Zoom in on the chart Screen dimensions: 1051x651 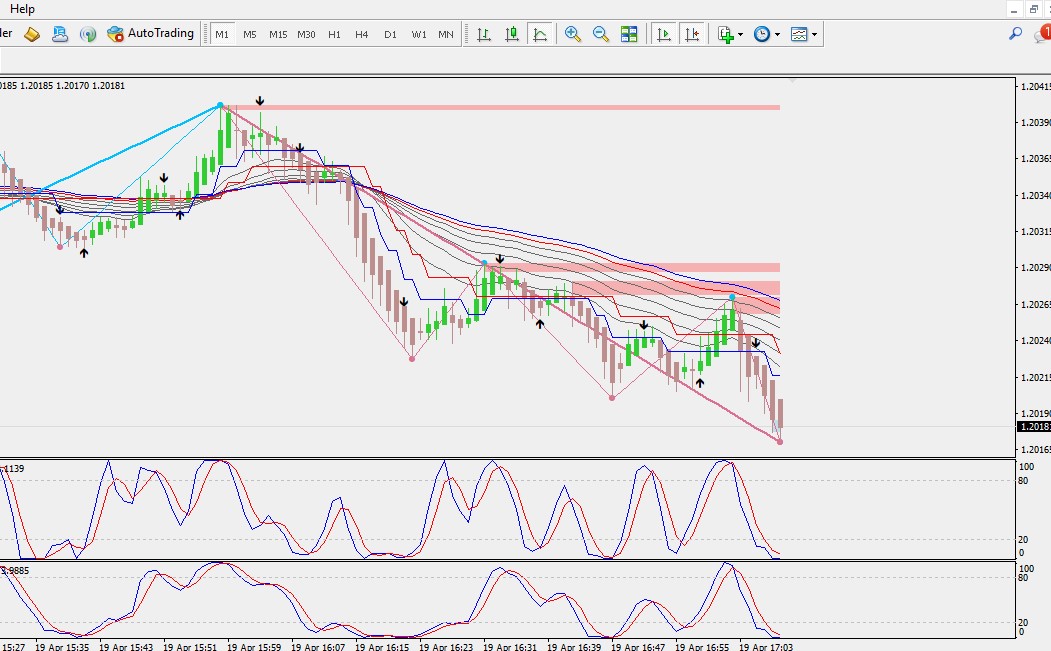(x=572, y=34)
